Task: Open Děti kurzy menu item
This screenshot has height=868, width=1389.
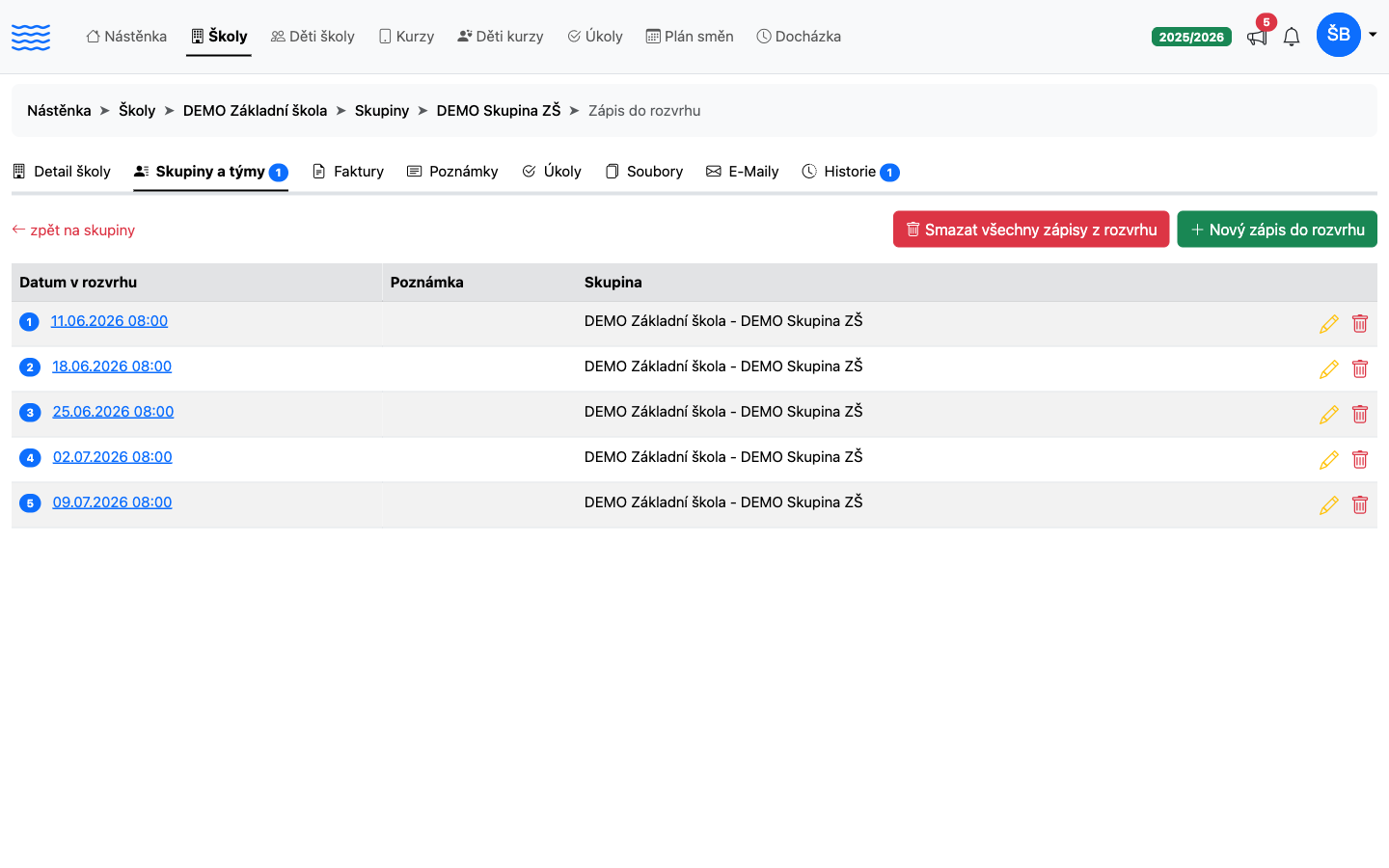Action: coord(500,37)
